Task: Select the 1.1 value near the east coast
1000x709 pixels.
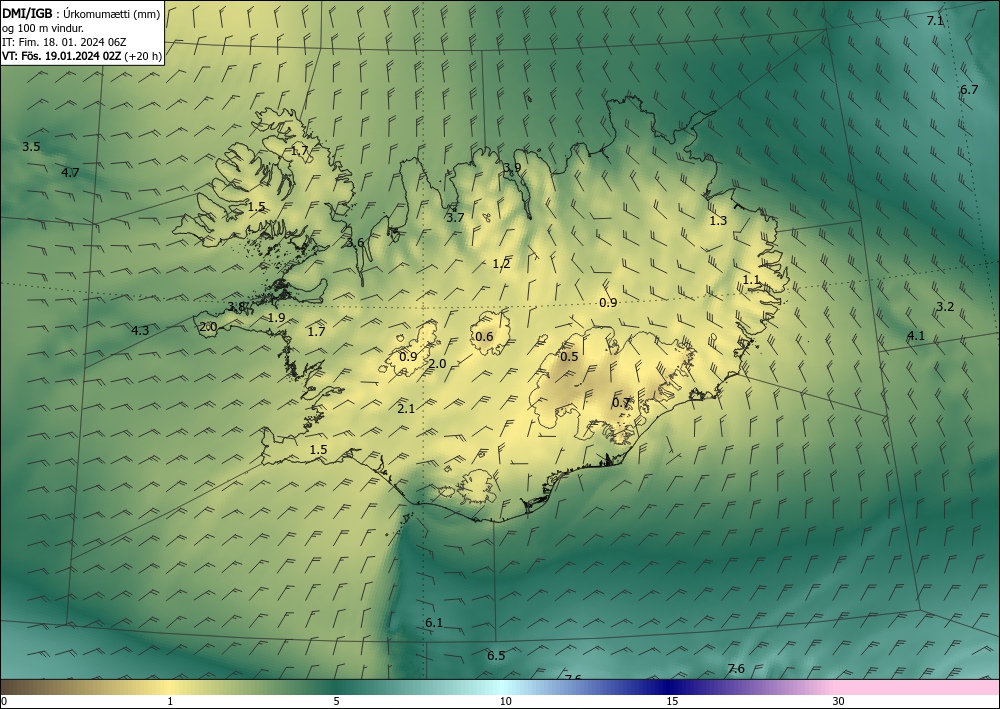Action: [x=751, y=280]
